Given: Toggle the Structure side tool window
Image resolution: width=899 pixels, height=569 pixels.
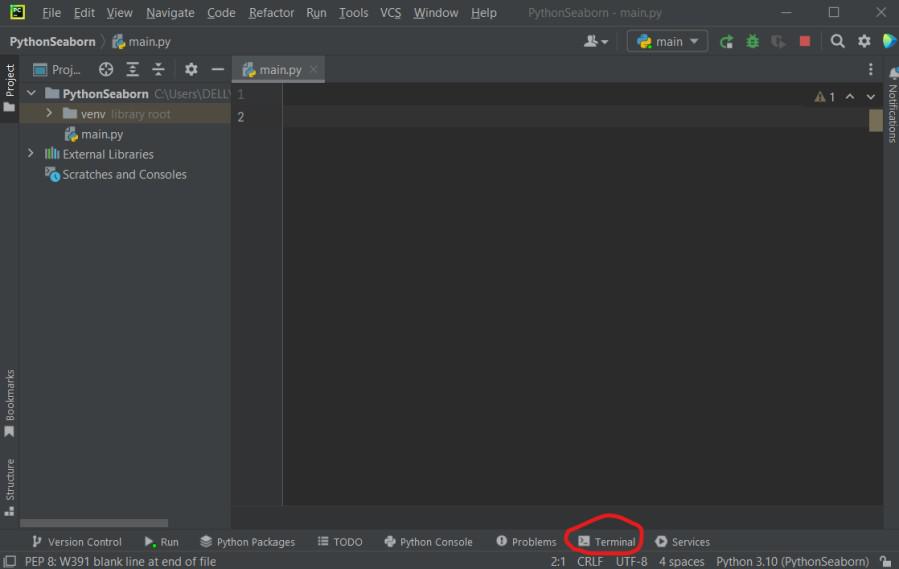Looking at the screenshot, I should [10, 486].
